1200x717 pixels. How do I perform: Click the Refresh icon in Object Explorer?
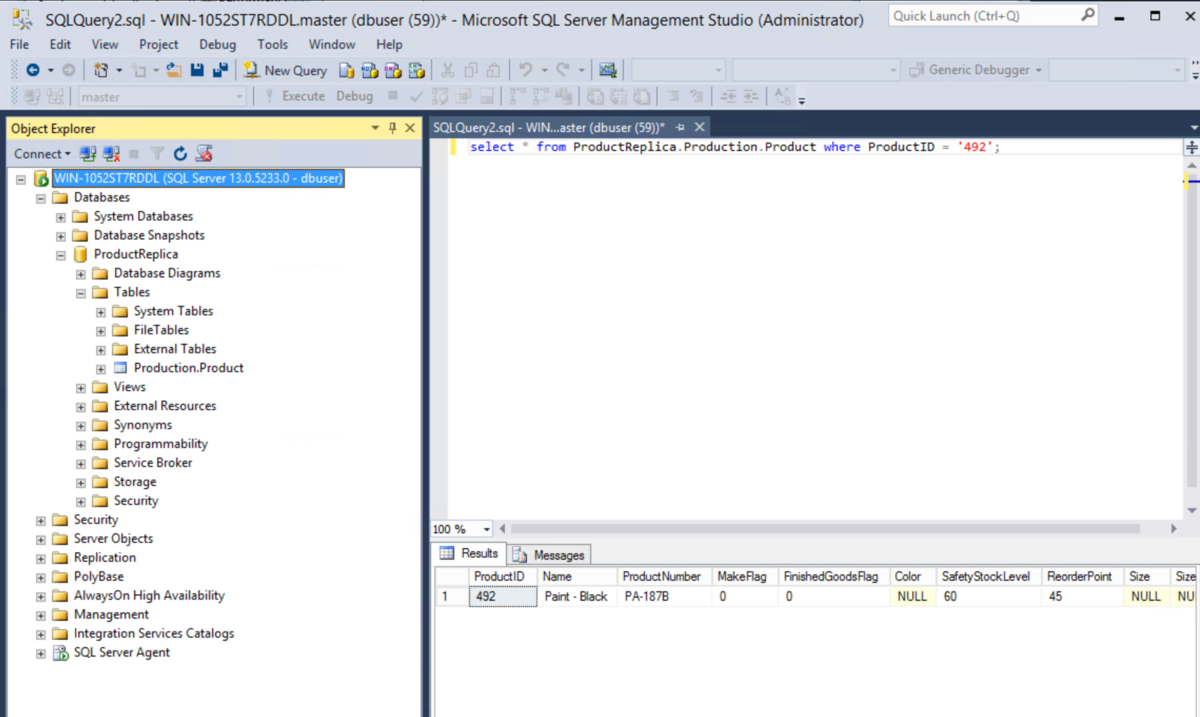[x=180, y=154]
